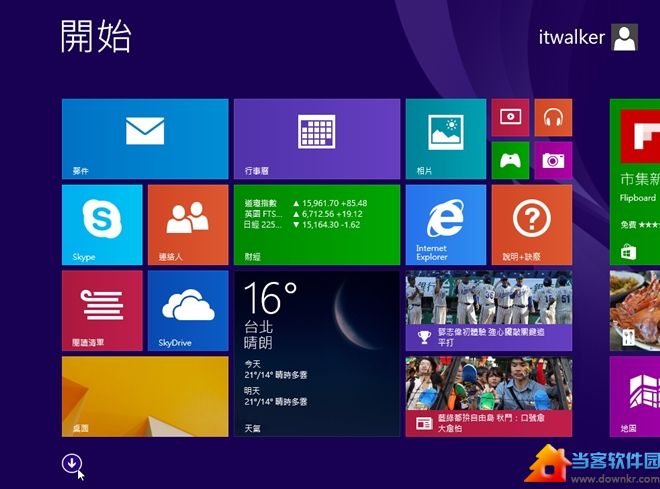This screenshot has height=489, width=660.
Task: Open the Games tile with controller
Action: click(510, 160)
